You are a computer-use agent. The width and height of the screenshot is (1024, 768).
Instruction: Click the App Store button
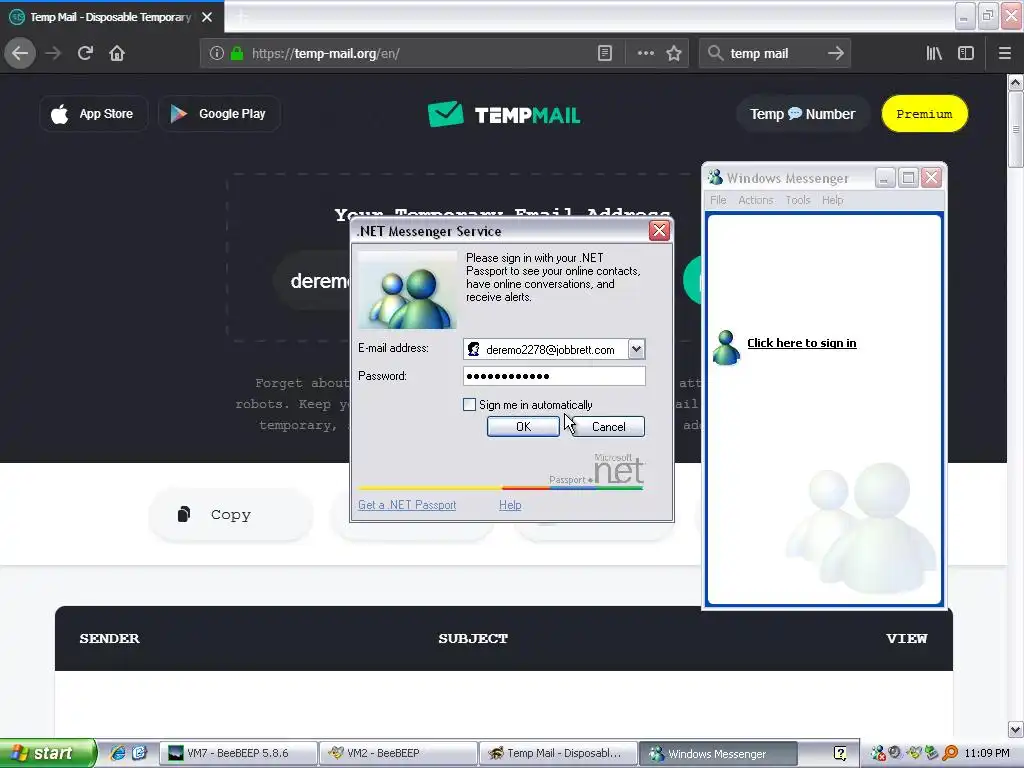93,114
